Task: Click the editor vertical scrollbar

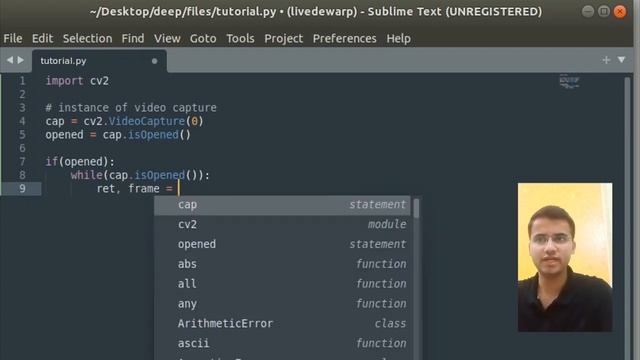Action: pyautogui.click(x=627, y=216)
